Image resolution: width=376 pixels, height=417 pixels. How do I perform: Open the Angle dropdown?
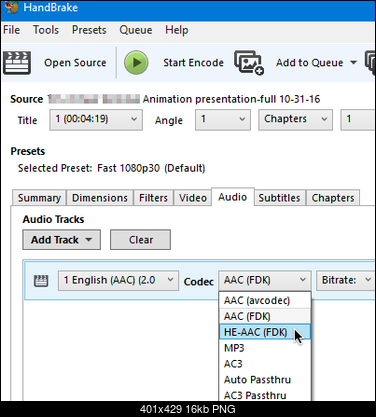(223, 119)
